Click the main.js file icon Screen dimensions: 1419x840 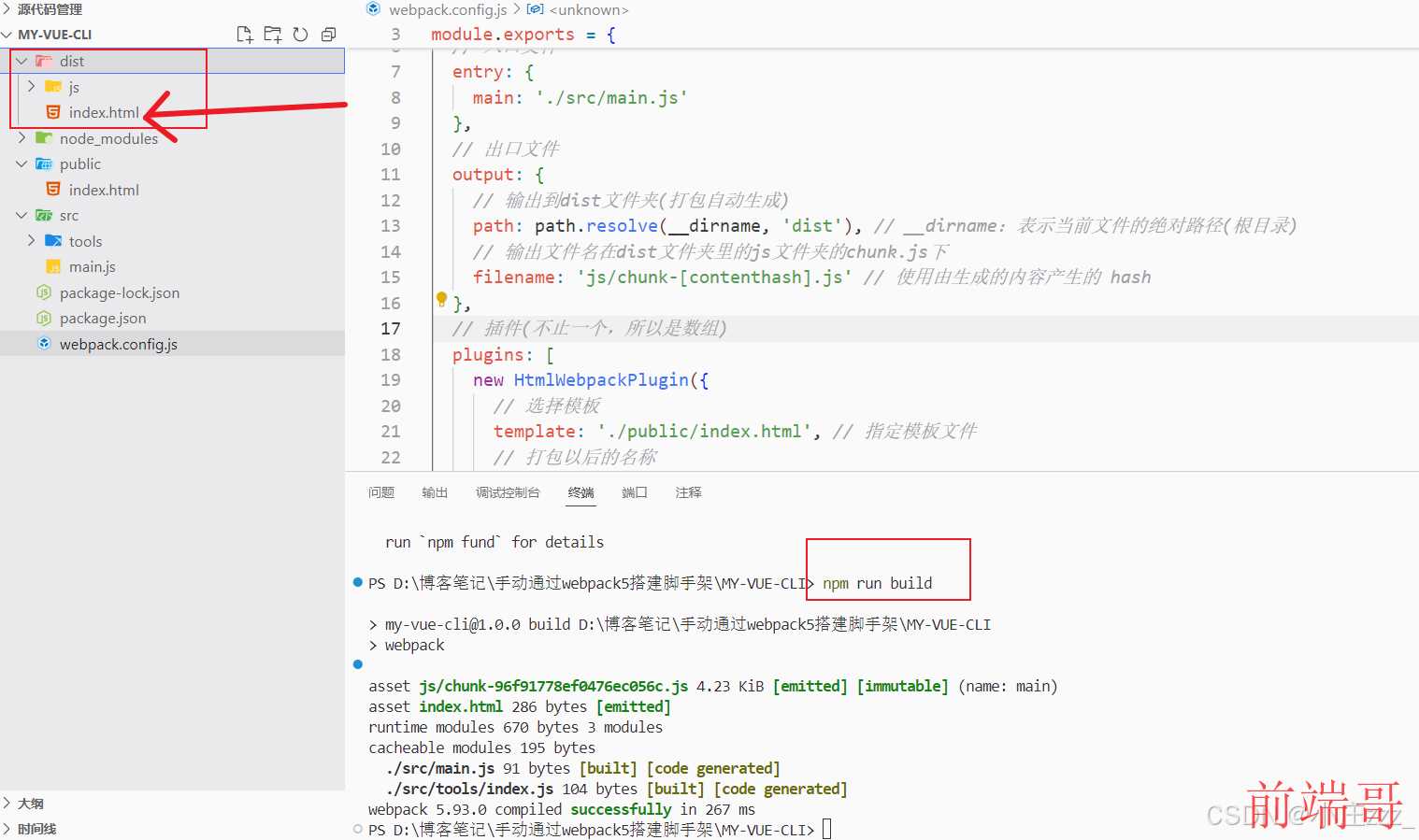click(x=53, y=266)
